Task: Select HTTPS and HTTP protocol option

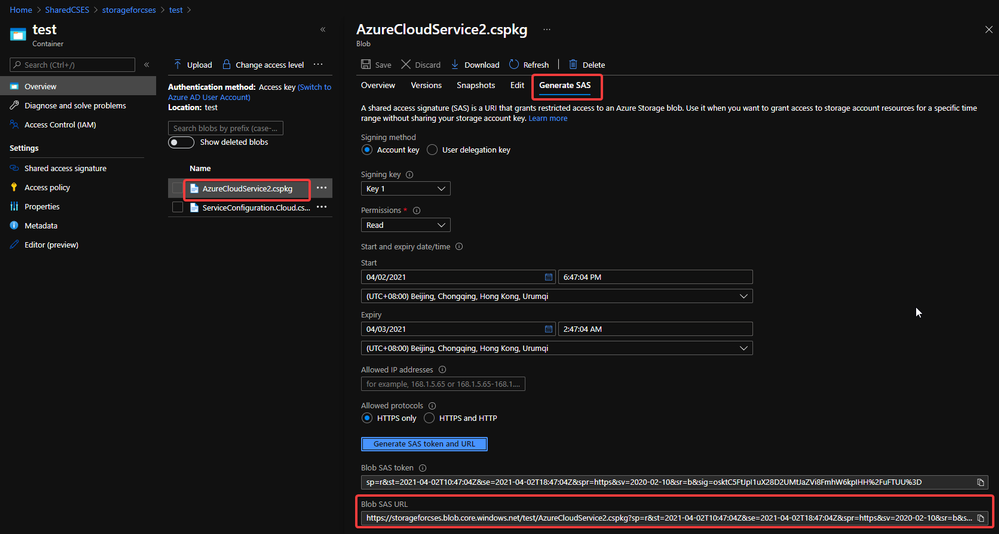Action: pyautogui.click(x=429, y=418)
